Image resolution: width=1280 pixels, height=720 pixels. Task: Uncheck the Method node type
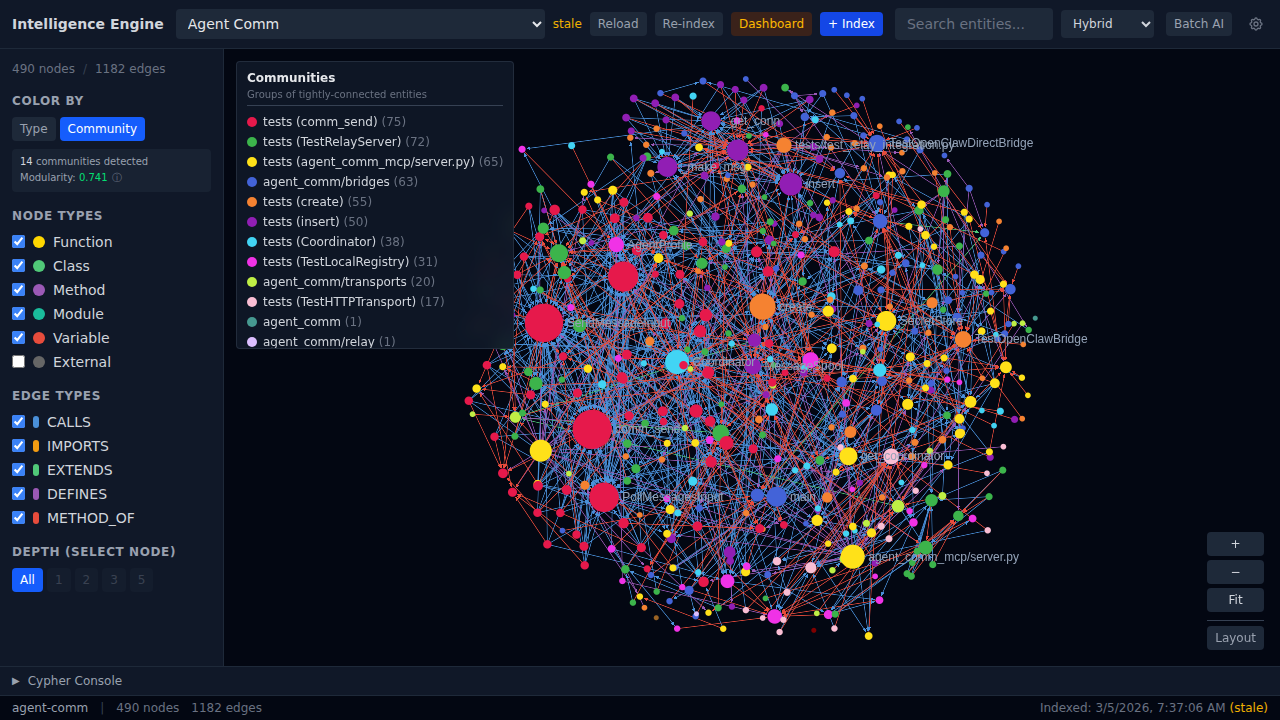pyautogui.click(x=18, y=289)
